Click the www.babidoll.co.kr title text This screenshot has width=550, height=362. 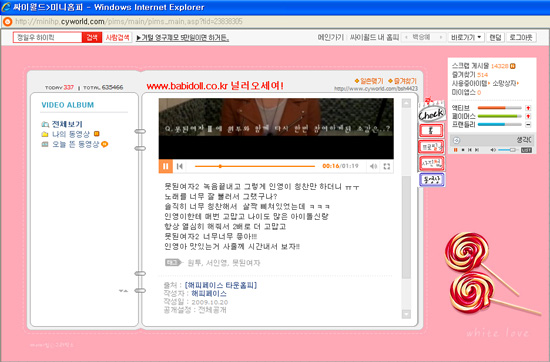pos(215,86)
